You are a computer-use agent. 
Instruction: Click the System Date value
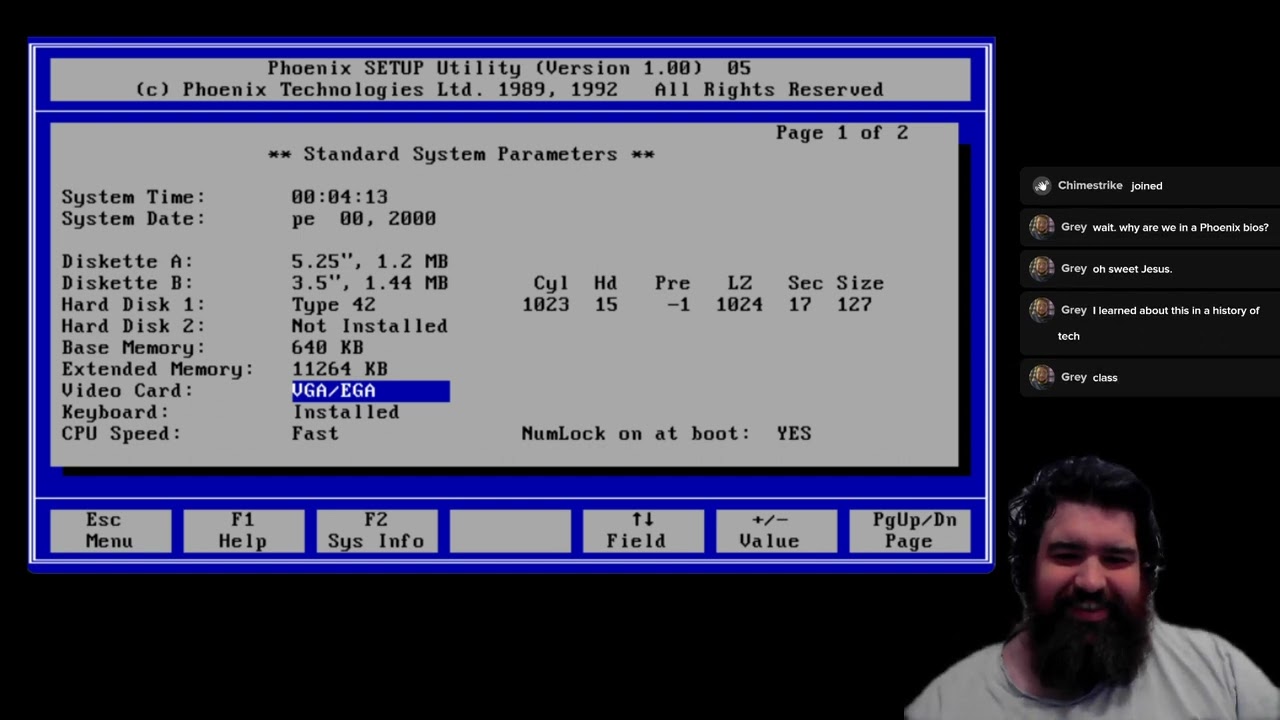pyautogui.click(x=364, y=219)
